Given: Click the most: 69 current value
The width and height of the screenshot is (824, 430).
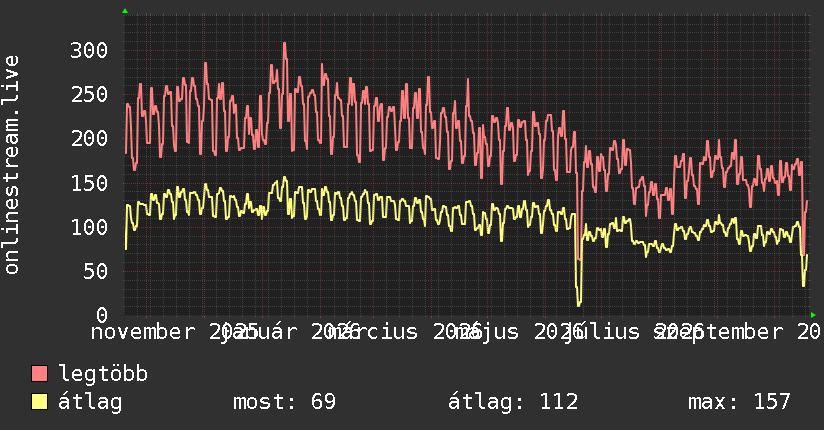Looking at the screenshot, I should (x=284, y=402).
